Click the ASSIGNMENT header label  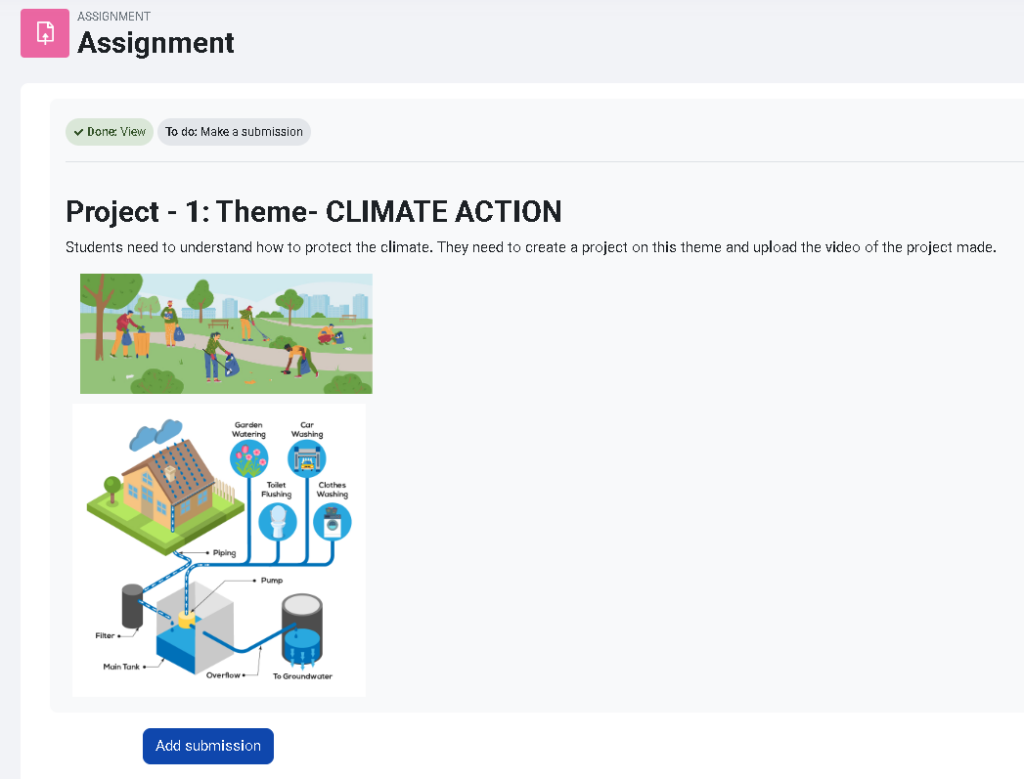pyautogui.click(x=113, y=16)
